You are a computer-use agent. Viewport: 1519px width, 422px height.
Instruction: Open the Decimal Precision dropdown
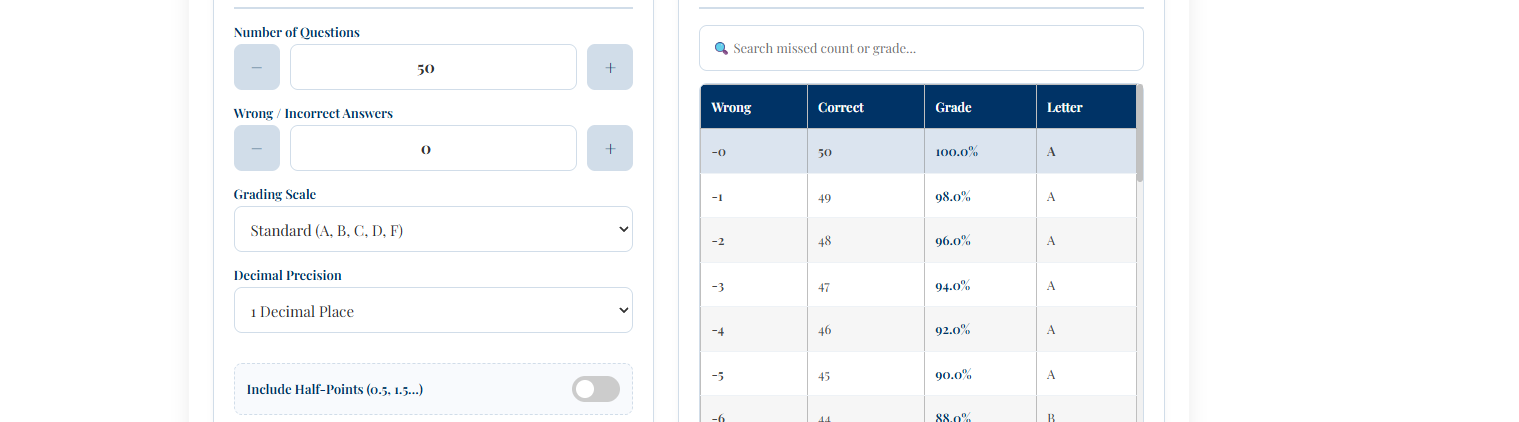(x=433, y=310)
